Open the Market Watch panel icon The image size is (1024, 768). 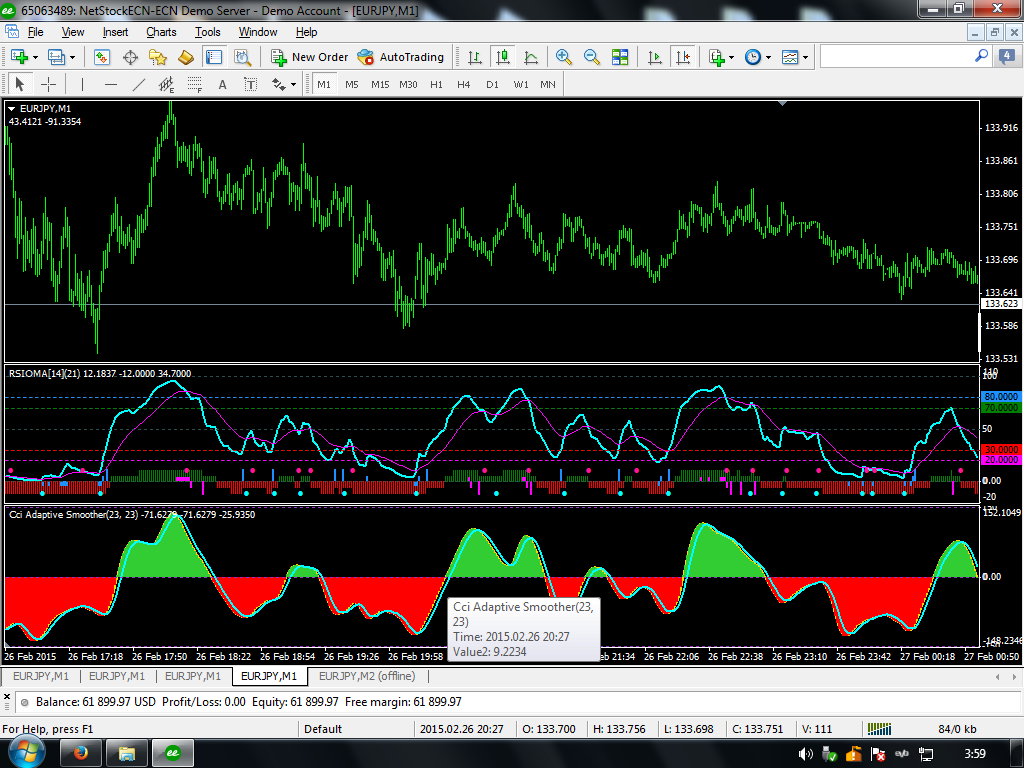coord(103,57)
